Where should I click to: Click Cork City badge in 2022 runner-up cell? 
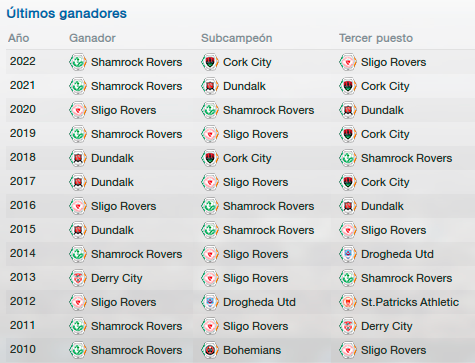pyautogui.click(x=210, y=62)
